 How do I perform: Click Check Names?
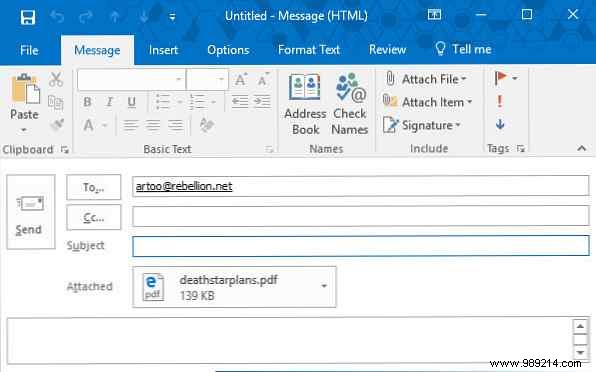pyautogui.click(x=350, y=104)
